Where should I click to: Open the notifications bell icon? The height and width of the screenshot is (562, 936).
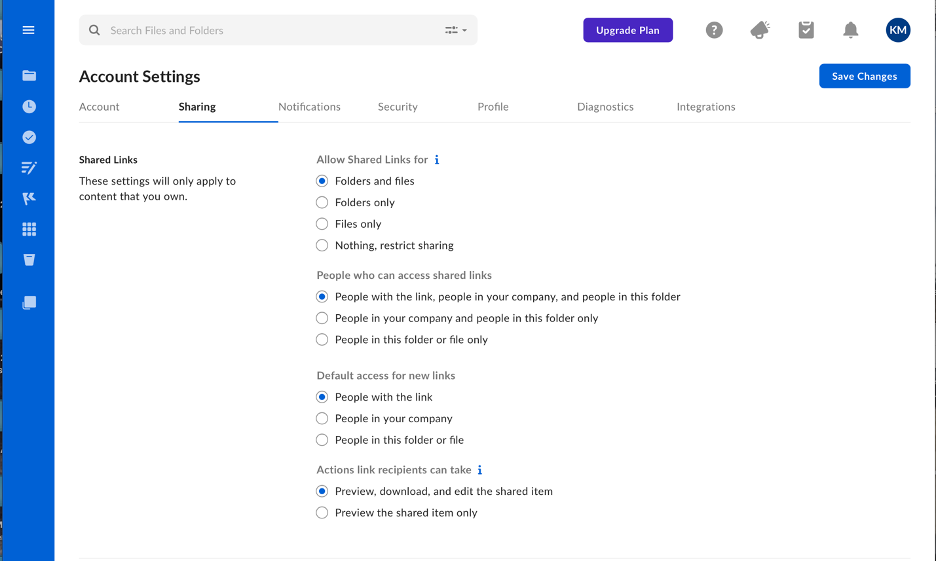pos(851,30)
